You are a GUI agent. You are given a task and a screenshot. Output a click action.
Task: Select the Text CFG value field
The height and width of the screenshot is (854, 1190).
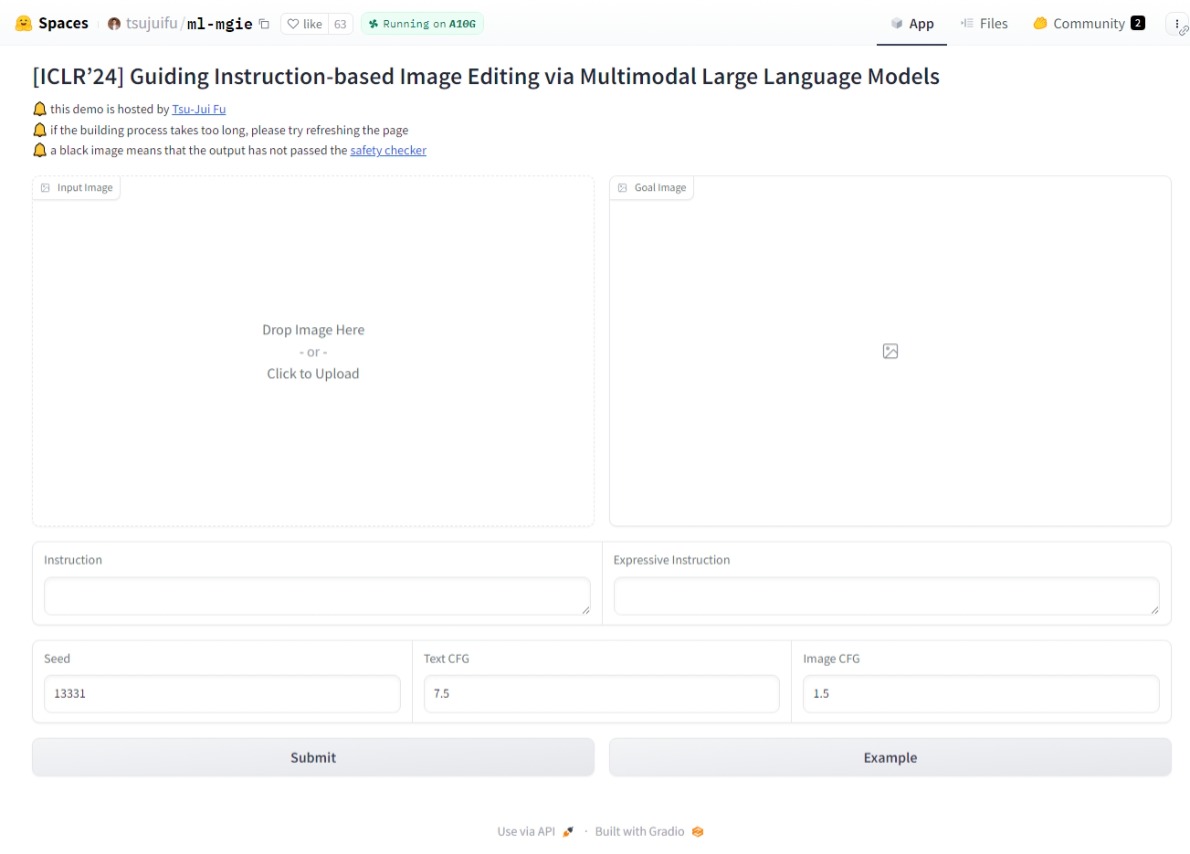pyautogui.click(x=601, y=694)
